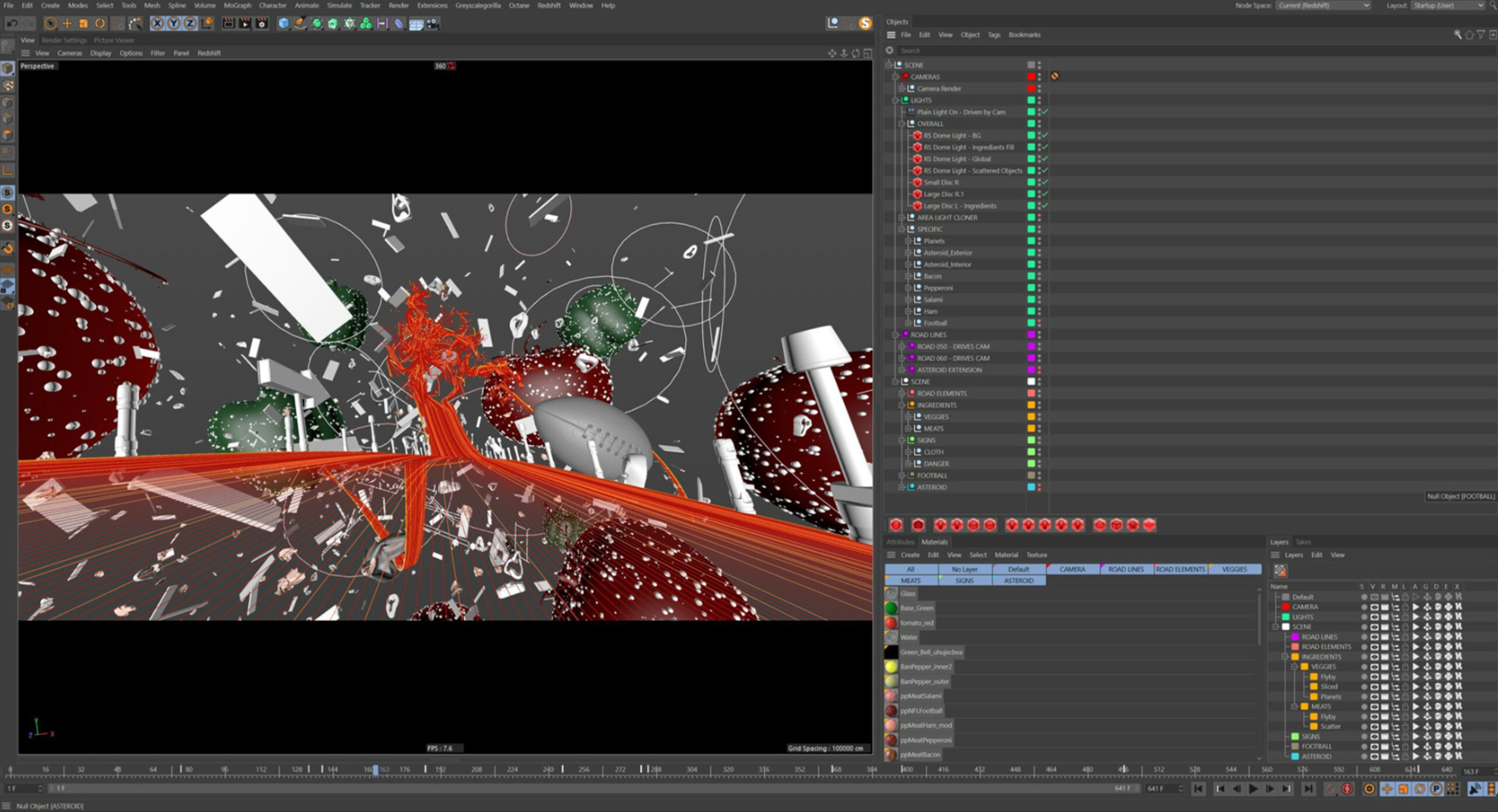Screen dimensions: 1498x812
Task: Toggle the Y axis lock
Action: tap(173, 24)
